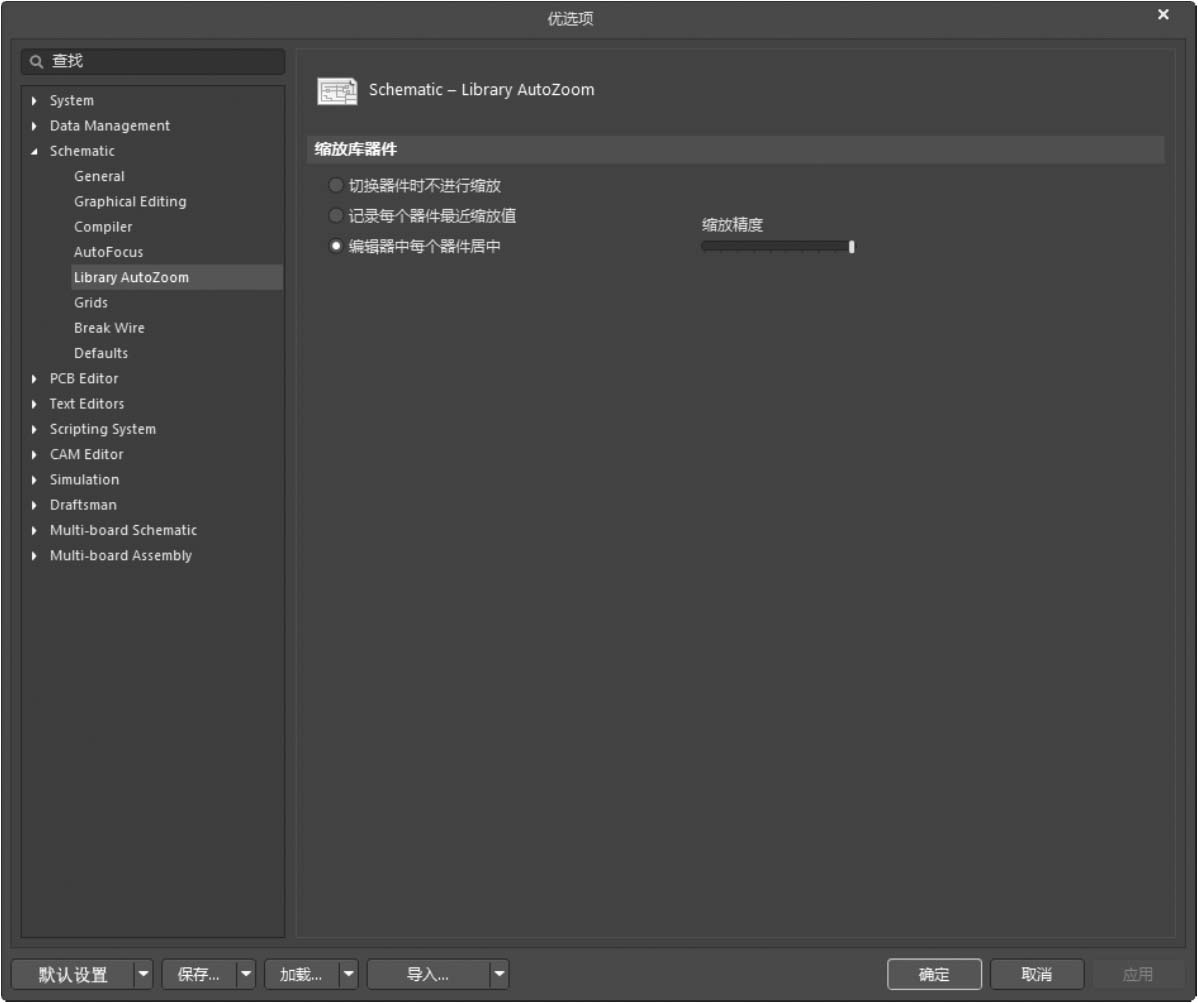
Task: Expand the System tree node
Action: pos(34,101)
